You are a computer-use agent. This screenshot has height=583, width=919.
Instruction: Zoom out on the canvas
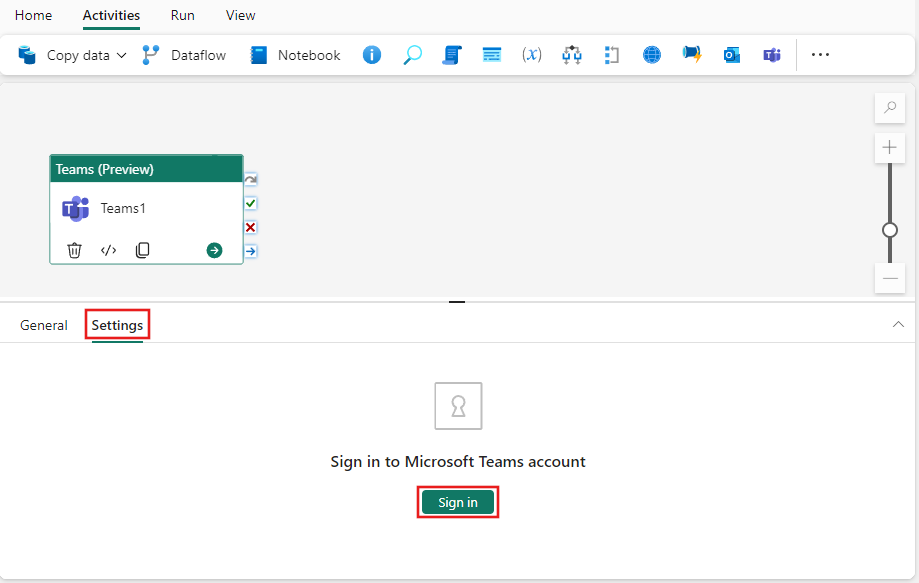click(x=890, y=278)
